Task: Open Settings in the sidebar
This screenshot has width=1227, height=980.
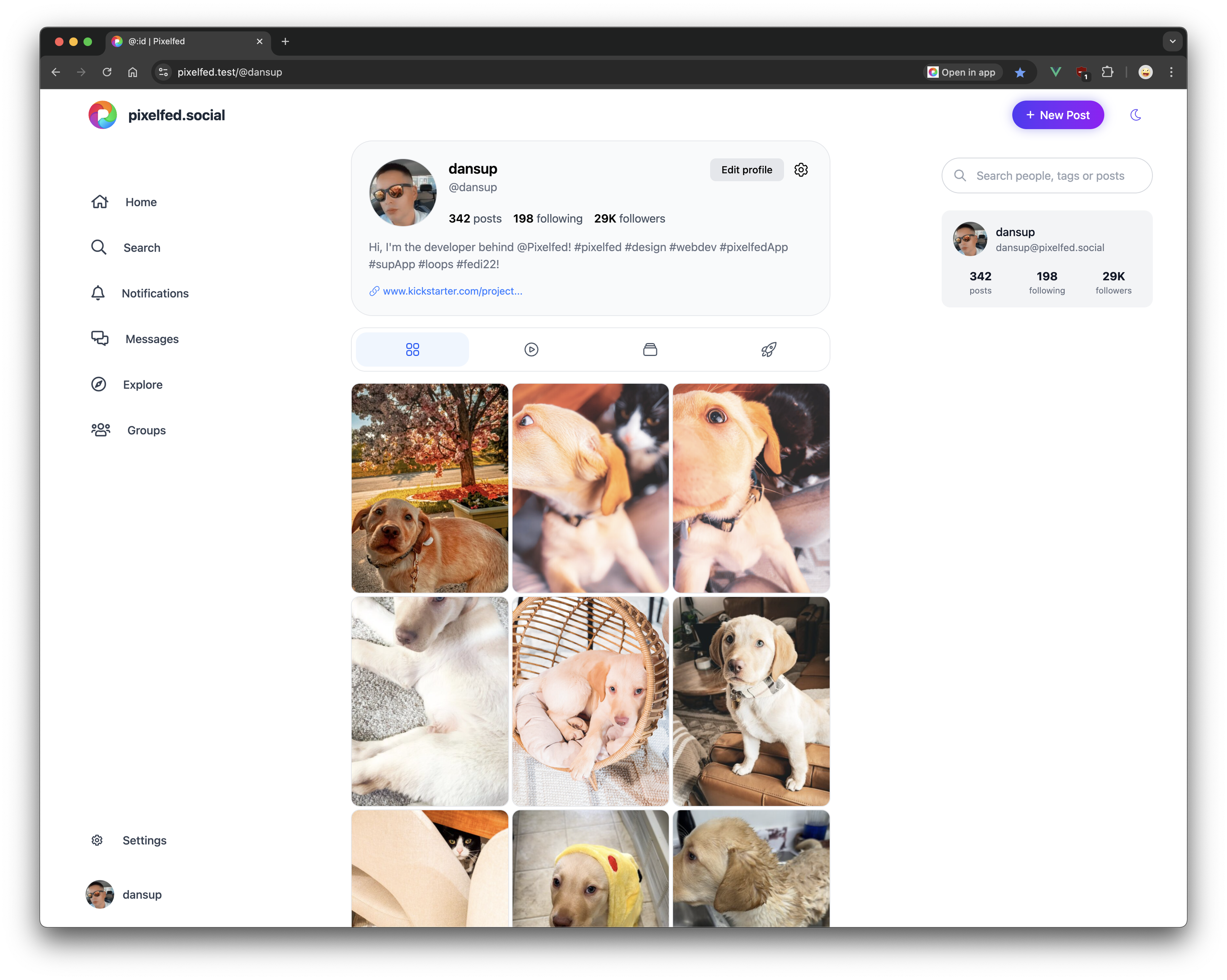Action: (x=129, y=840)
